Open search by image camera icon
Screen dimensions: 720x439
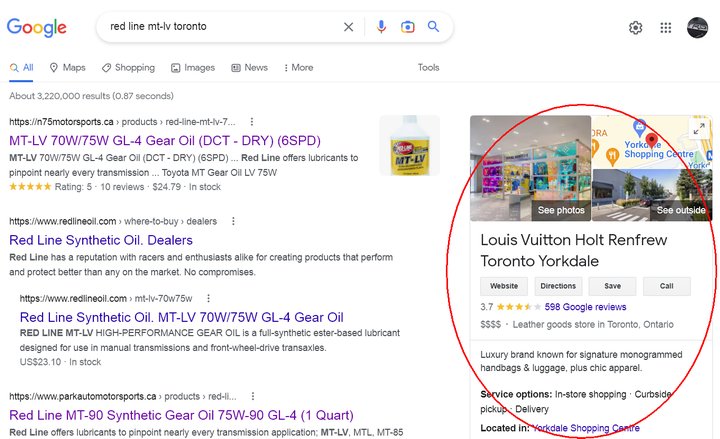click(407, 27)
